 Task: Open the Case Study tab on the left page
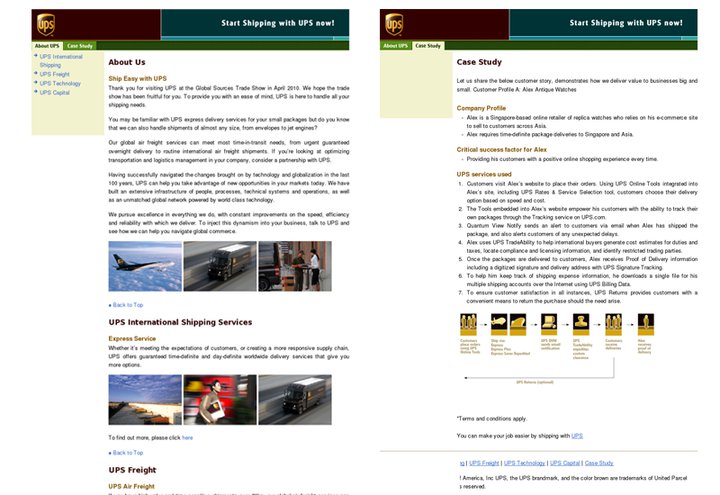click(x=80, y=45)
